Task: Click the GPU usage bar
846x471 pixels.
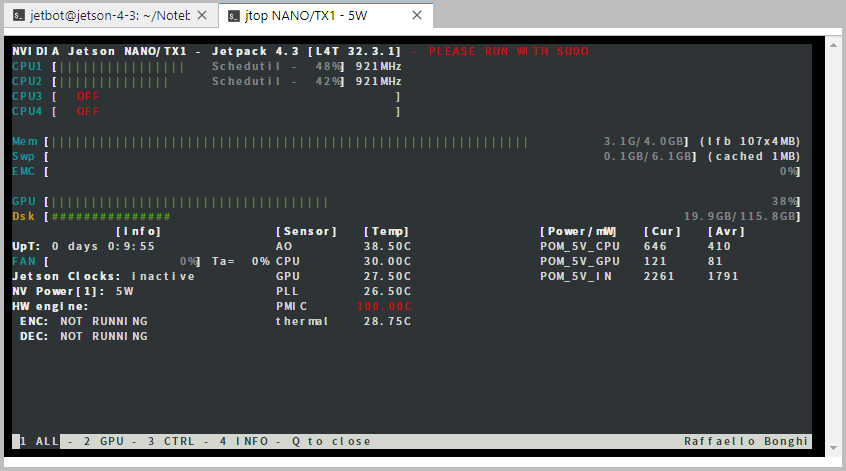Action: pos(189,202)
